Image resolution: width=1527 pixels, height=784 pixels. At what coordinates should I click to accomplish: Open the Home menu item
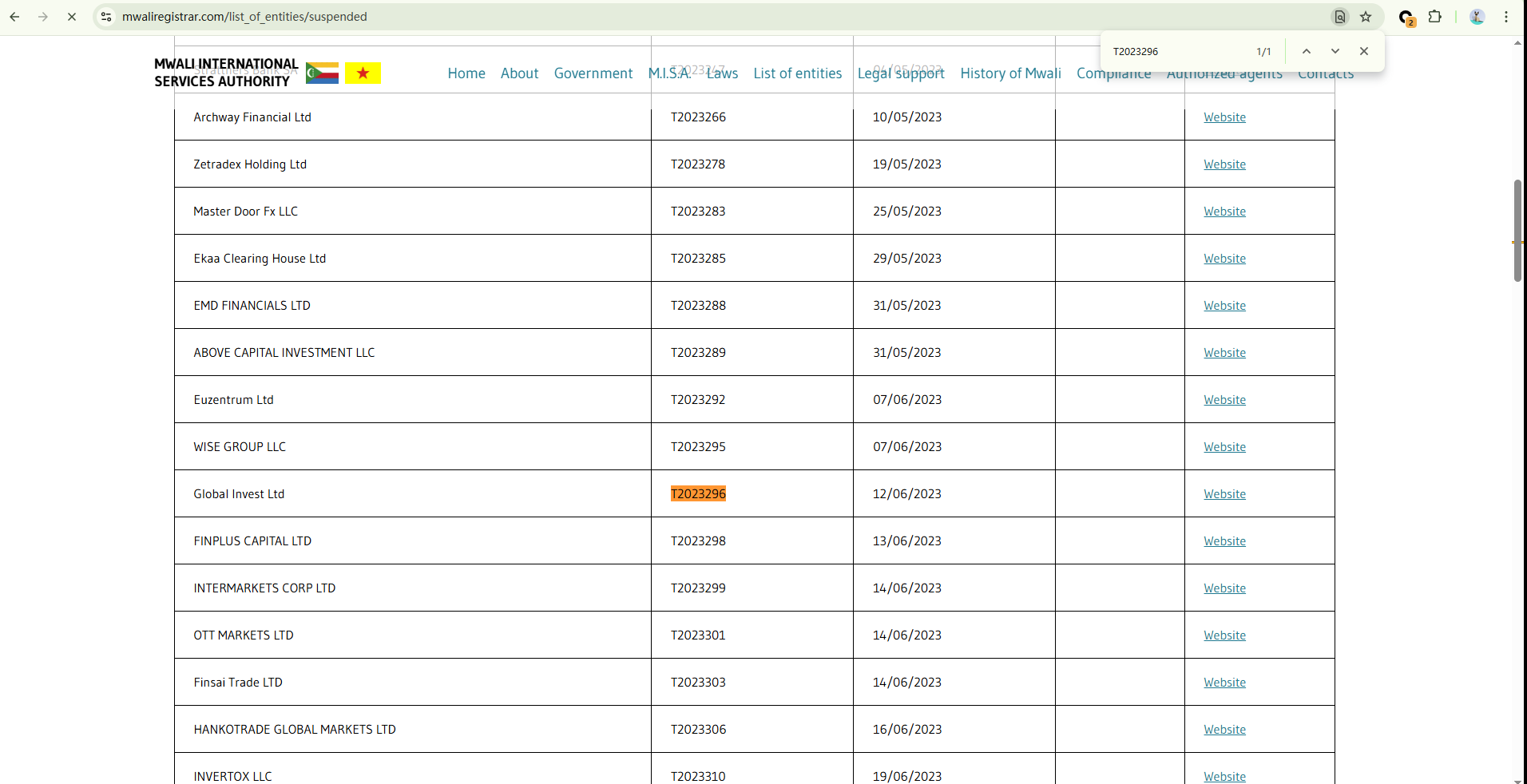466,73
